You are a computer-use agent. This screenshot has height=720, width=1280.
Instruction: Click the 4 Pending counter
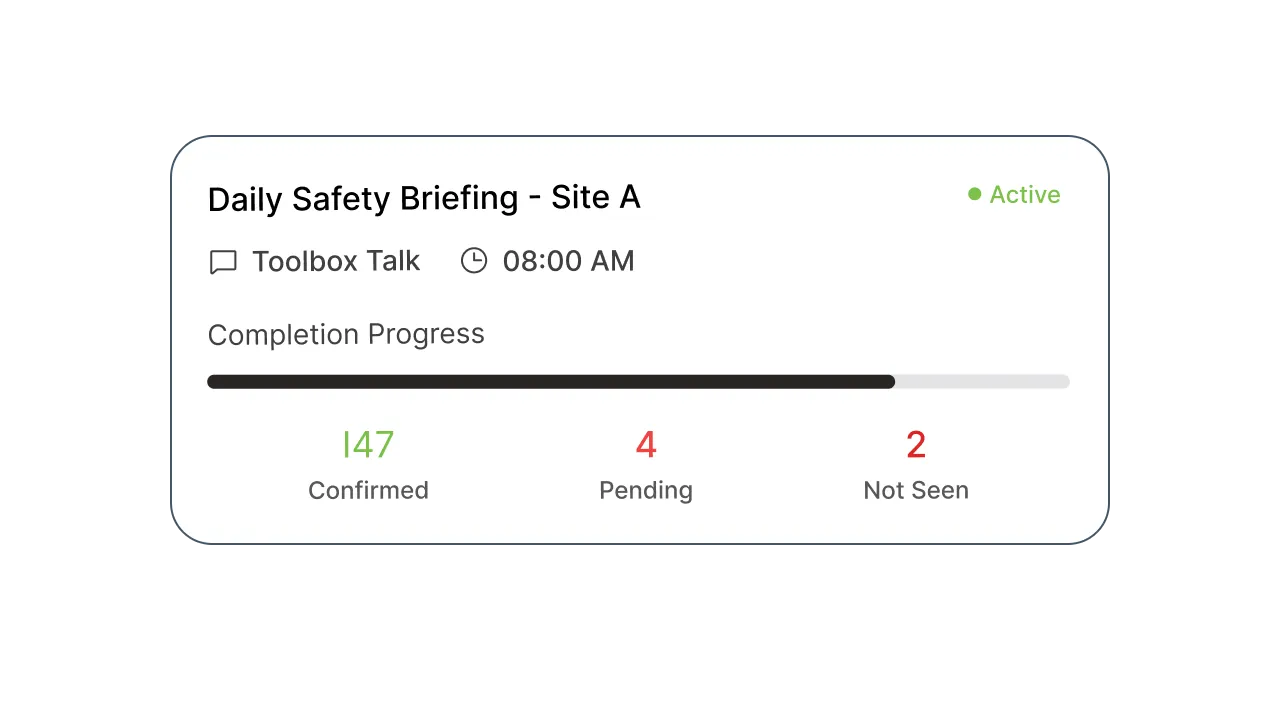point(645,444)
